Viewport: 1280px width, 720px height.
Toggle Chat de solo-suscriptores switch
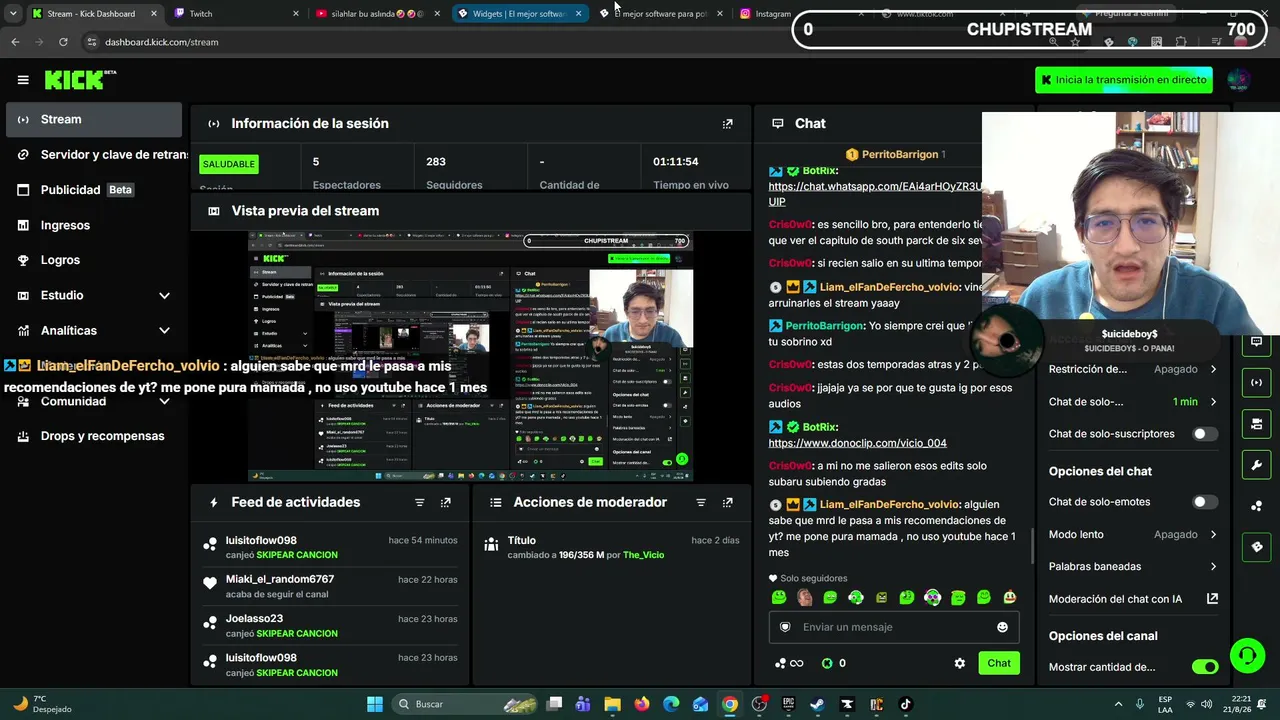click(x=1205, y=434)
